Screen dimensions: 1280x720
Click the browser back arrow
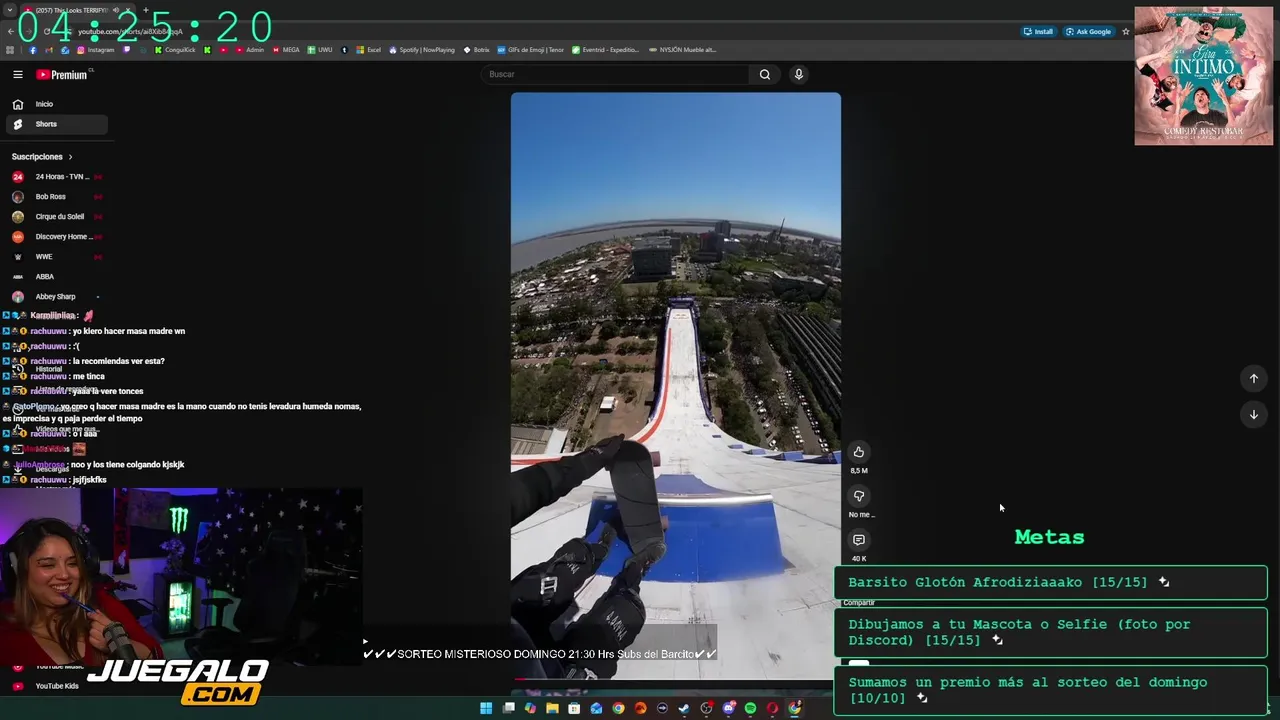[10, 31]
